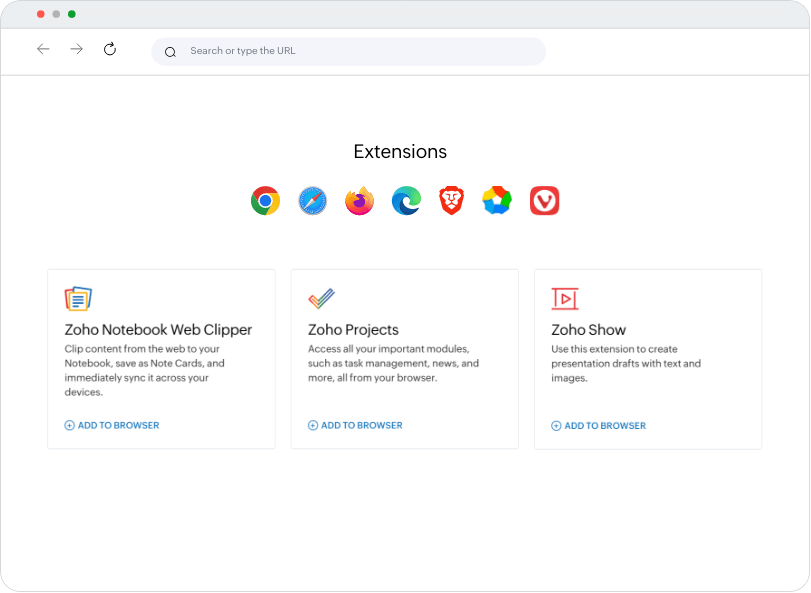The height and width of the screenshot is (593, 811).
Task: Open the Zoho Projects card title
Action: click(353, 329)
